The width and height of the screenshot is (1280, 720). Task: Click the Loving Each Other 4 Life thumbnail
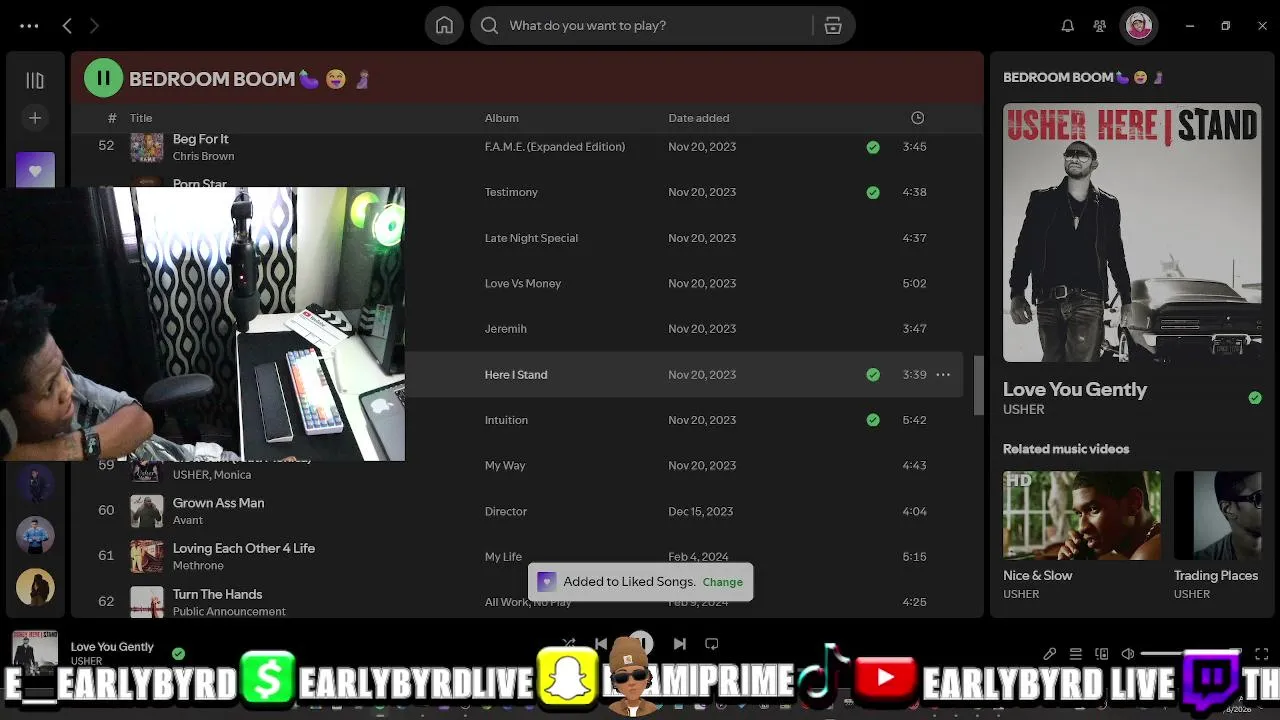click(x=147, y=557)
